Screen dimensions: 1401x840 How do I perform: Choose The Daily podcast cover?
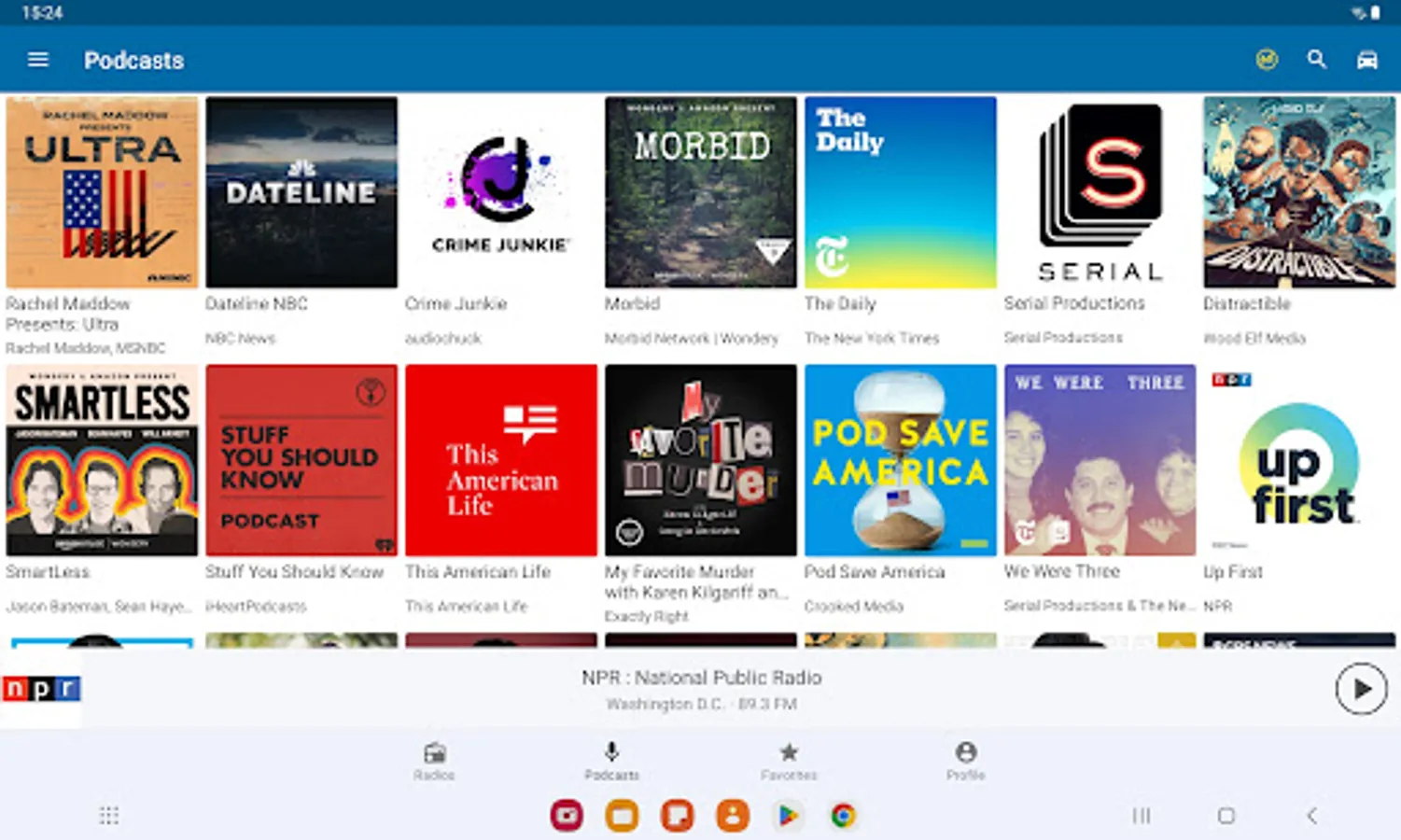[x=901, y=192]
